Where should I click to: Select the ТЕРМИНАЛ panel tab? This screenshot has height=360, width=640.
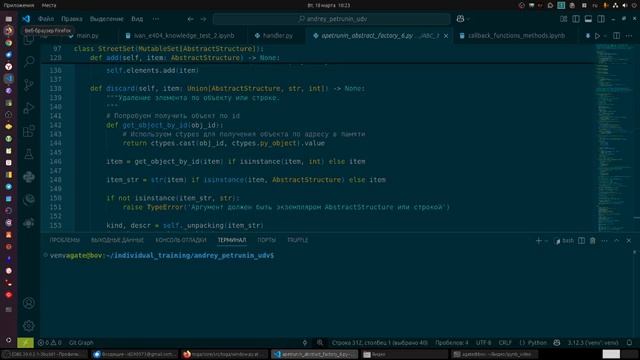coord(231,240)
